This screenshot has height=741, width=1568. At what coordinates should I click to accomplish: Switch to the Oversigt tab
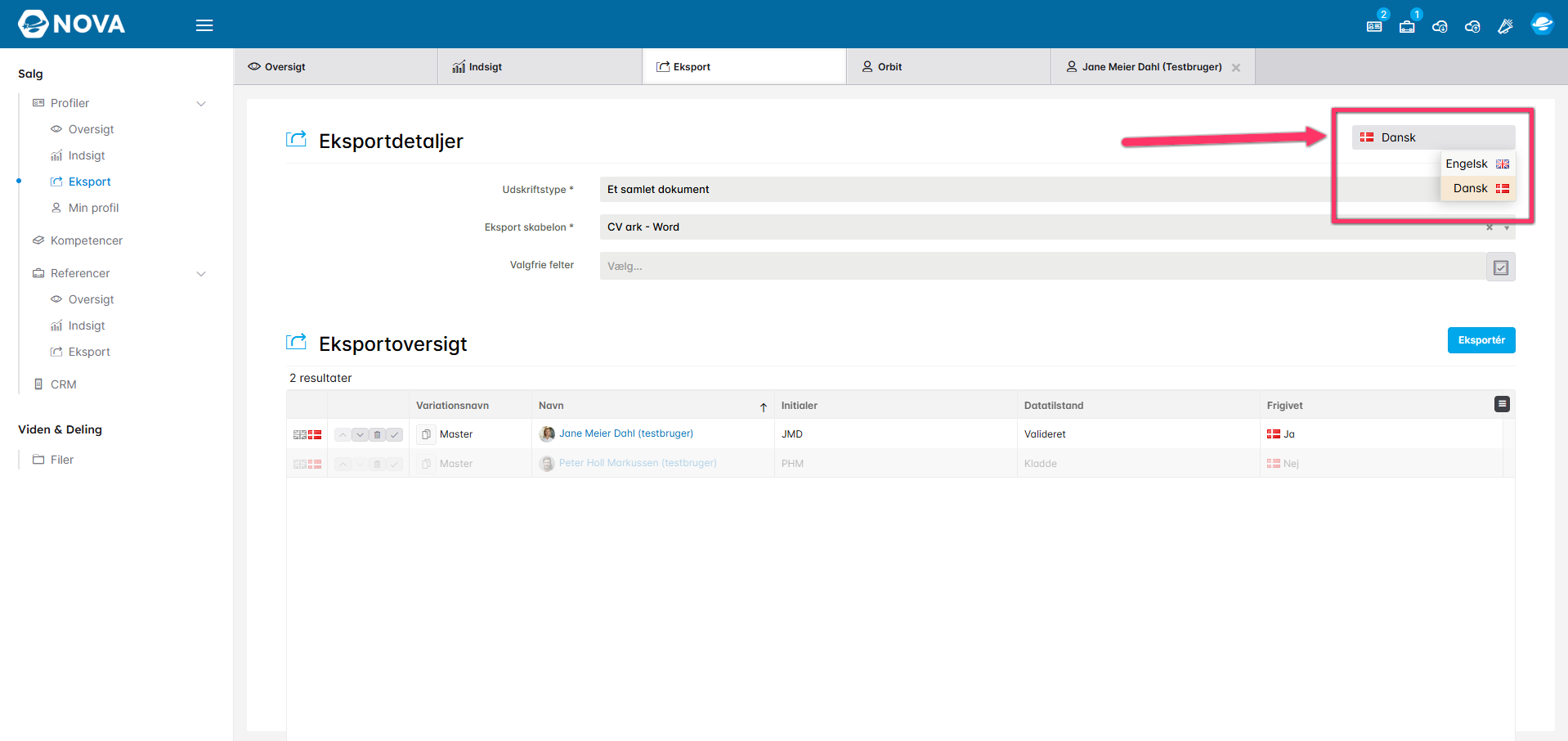pos(336,66)
